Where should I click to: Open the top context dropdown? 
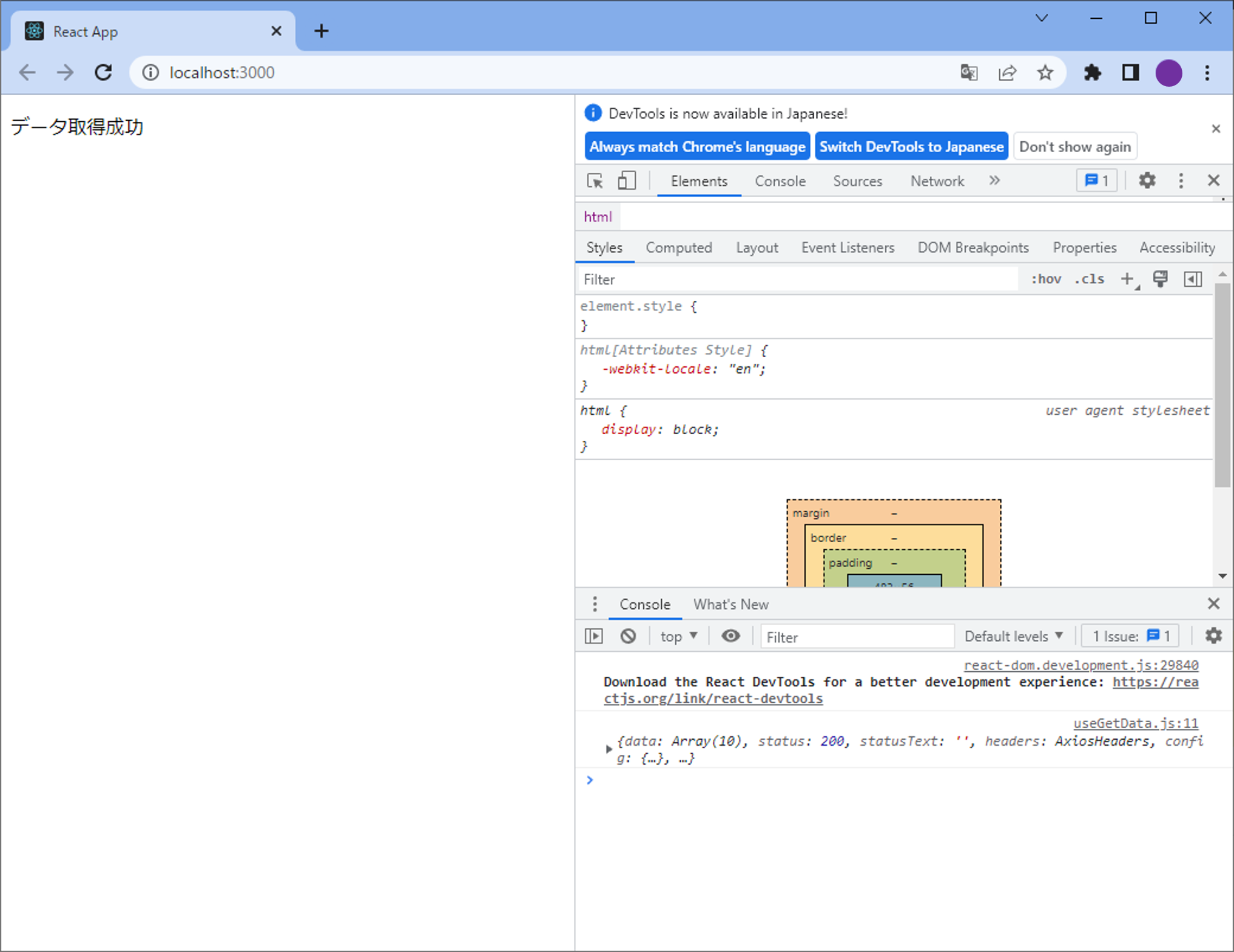click(x=678, y=637)
